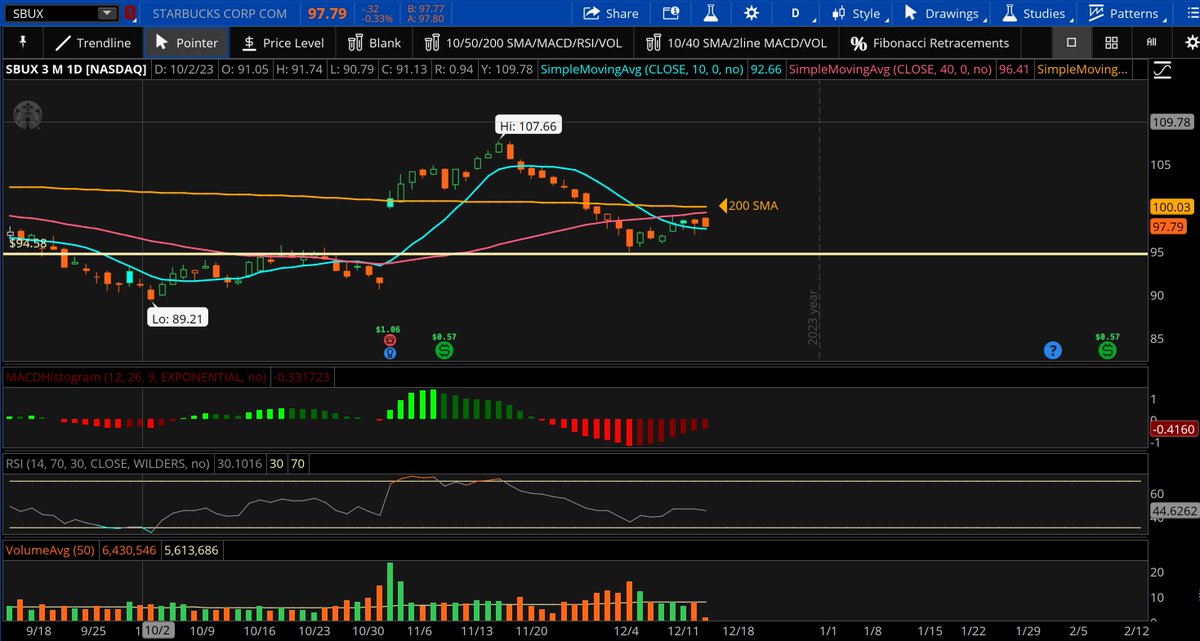Switch to single chart layout
1200x641 pixels.
1071,43
